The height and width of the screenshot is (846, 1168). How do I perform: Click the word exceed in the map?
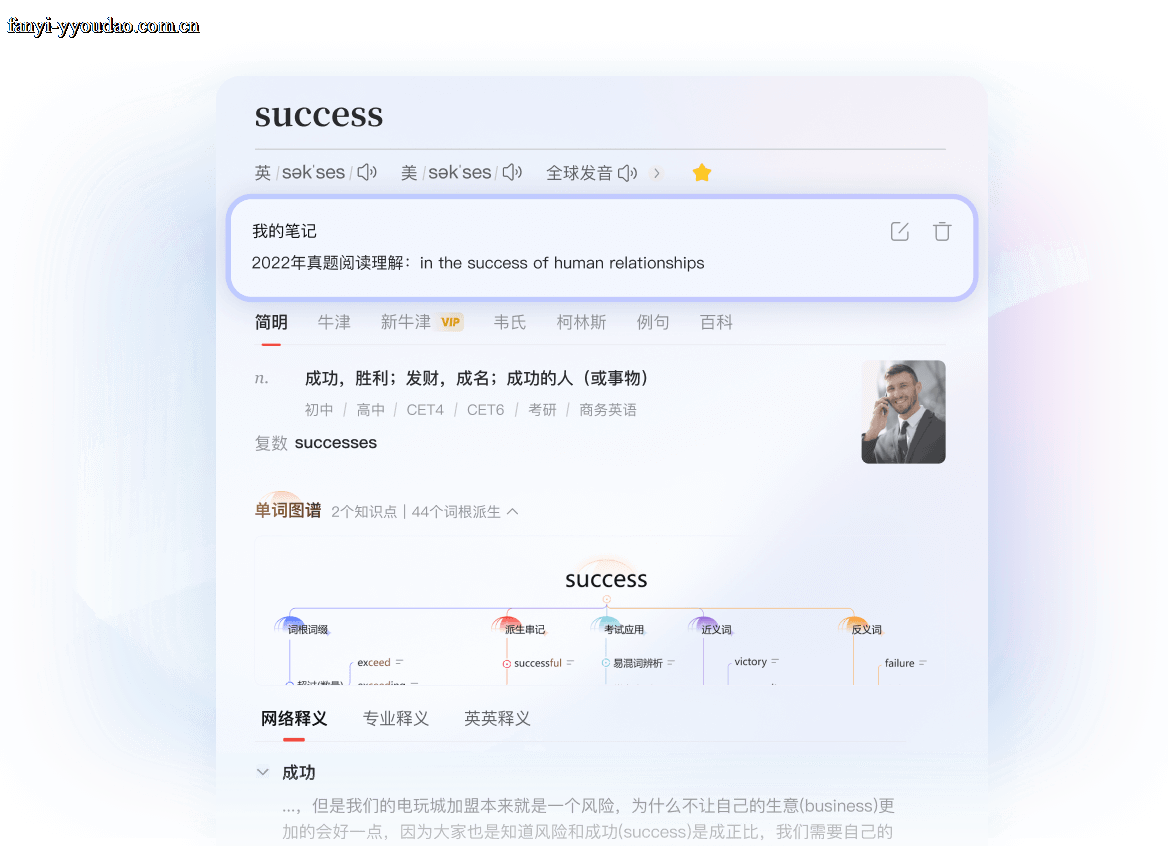pos(373,662)
